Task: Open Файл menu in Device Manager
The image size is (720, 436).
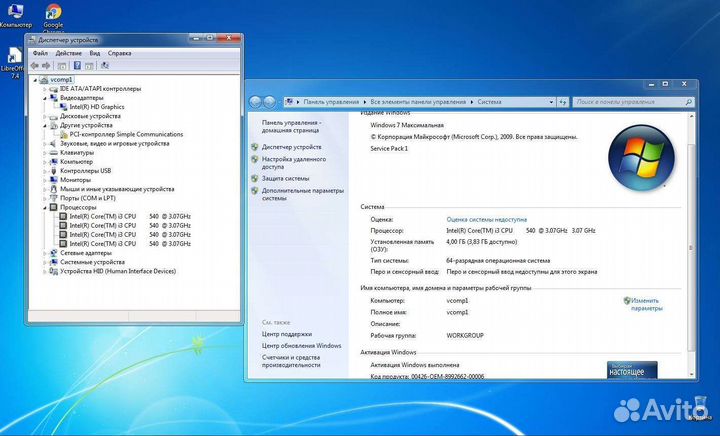Action: coord(40,53)
